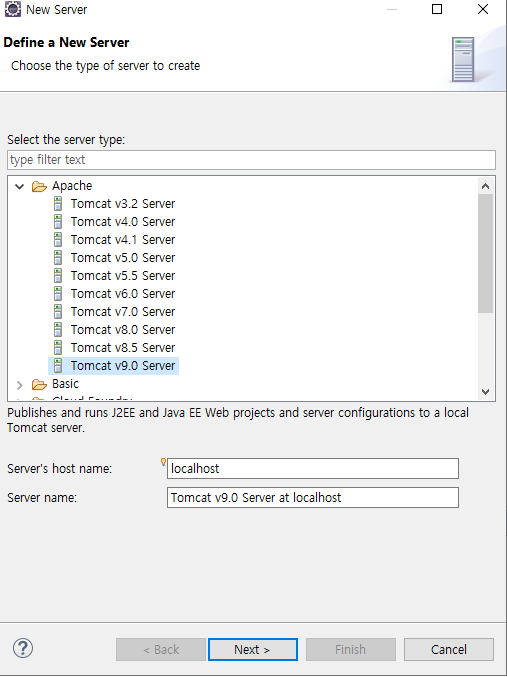Select Tomcat v9.0 Server text
The image size is (507, 677).
click(x=123, y=366)
